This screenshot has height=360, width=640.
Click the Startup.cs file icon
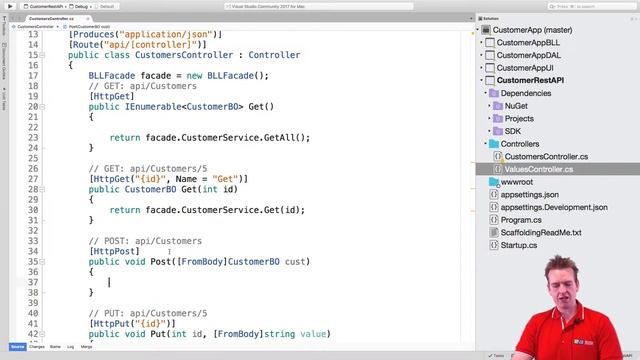494,245
